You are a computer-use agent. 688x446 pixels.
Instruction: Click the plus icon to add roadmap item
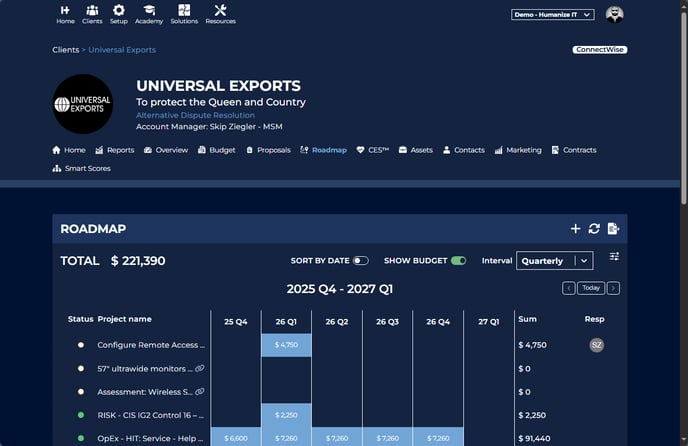pyautogui.click(x=575, y=229)
